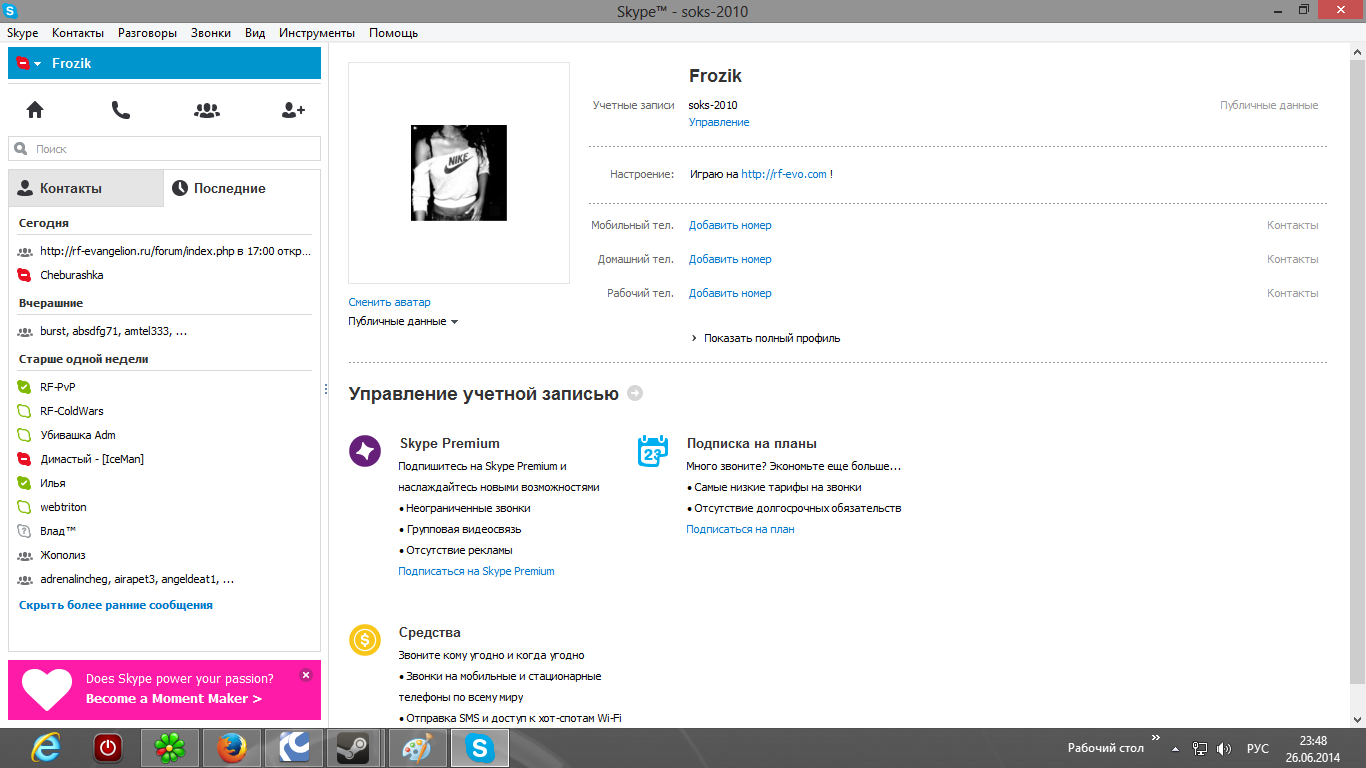Click the webtriton contact status icon
Image resolution: width=1366 pixels, height=768 pixels.
point(25,507)
